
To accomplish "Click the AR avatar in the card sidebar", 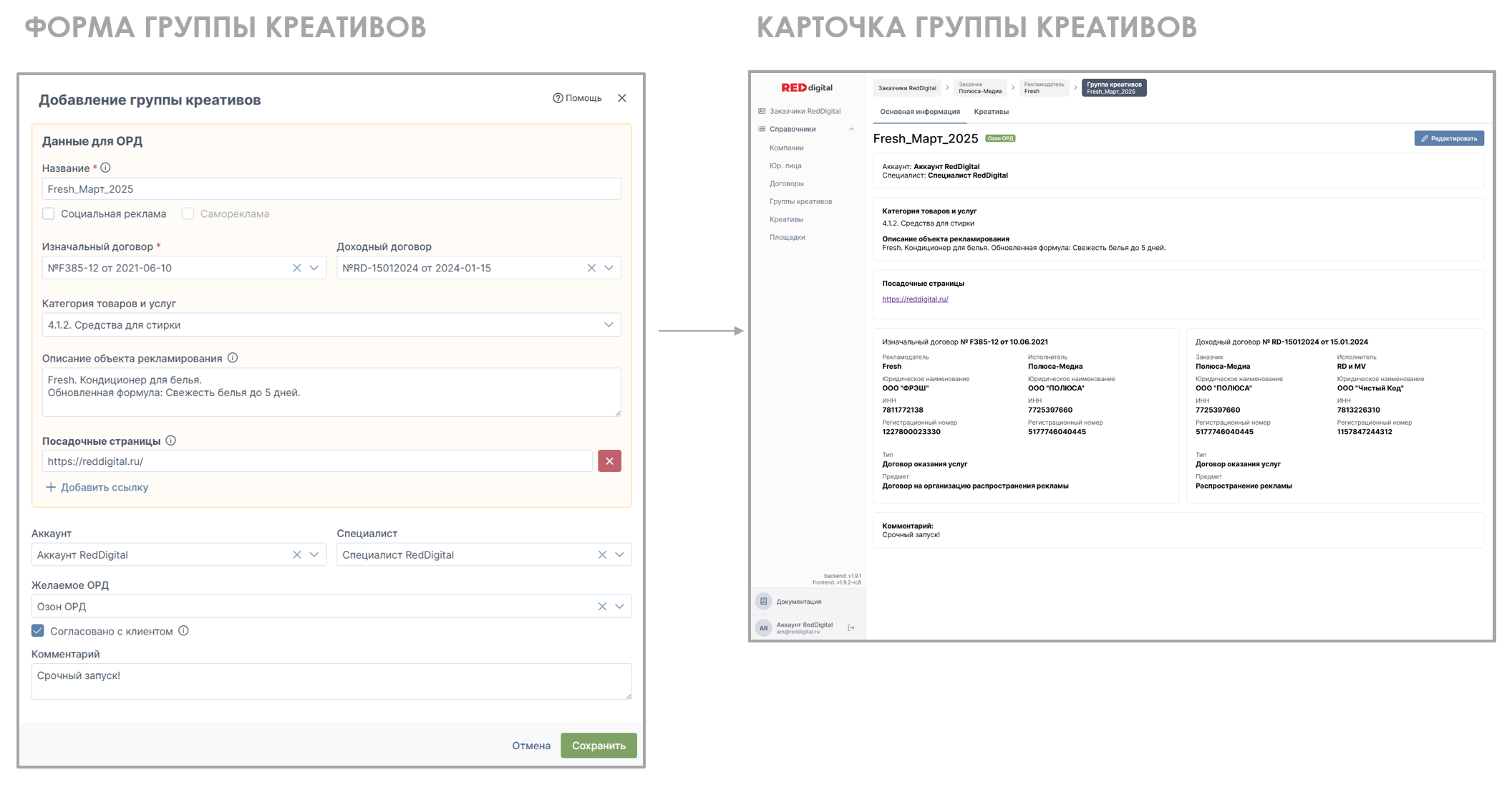I will pyautogui.click(x=764, y=628).
